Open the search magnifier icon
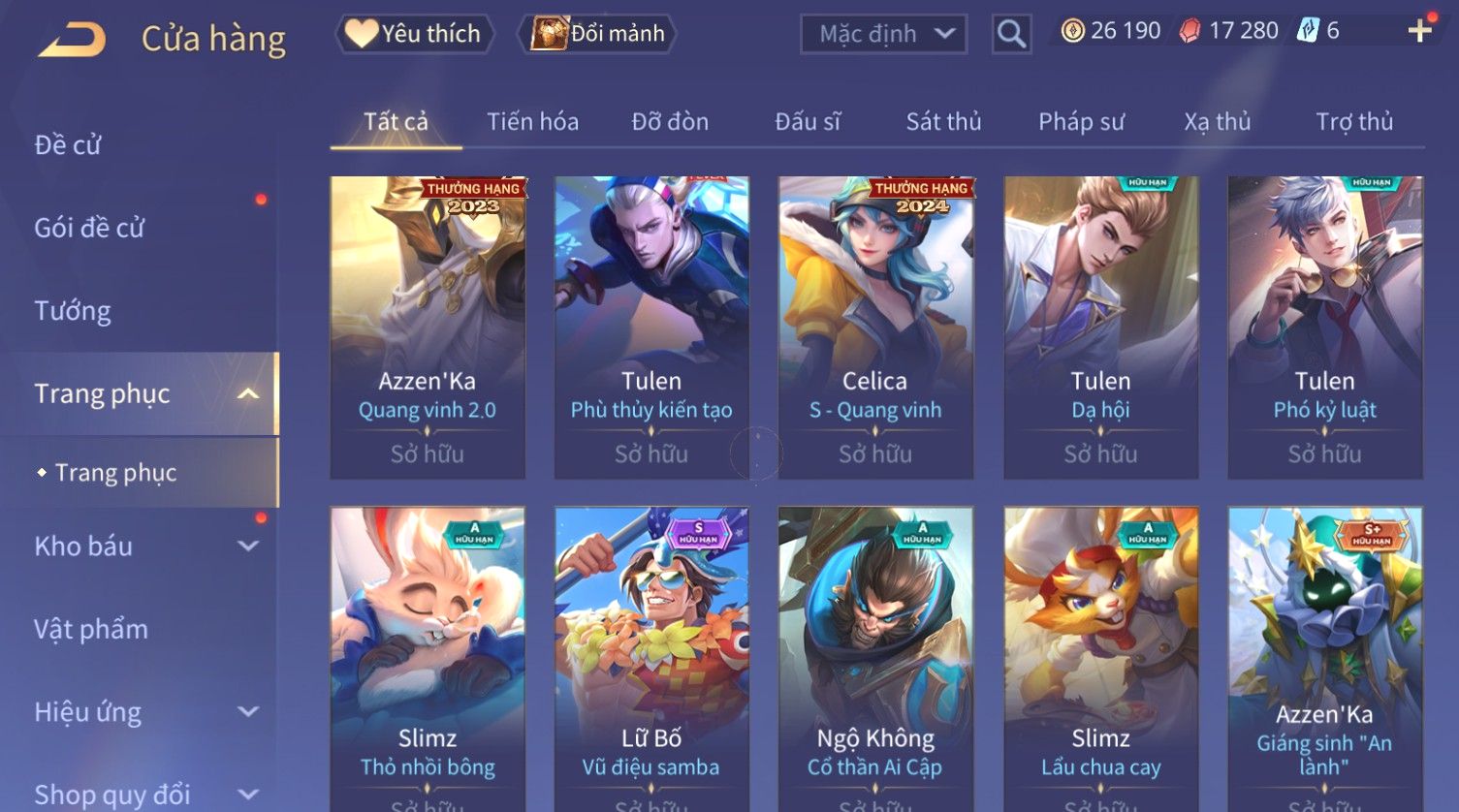The width and height of the screenshot is (1459, 812). tap(1011, 34)
